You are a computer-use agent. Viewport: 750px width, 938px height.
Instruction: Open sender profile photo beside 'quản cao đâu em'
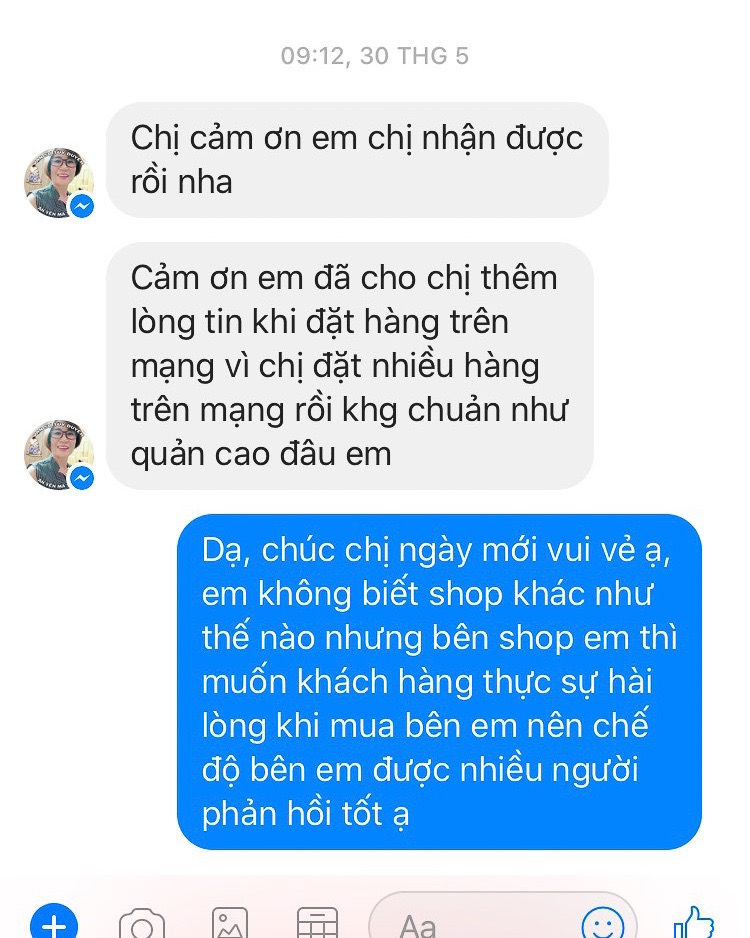(59, 455)
